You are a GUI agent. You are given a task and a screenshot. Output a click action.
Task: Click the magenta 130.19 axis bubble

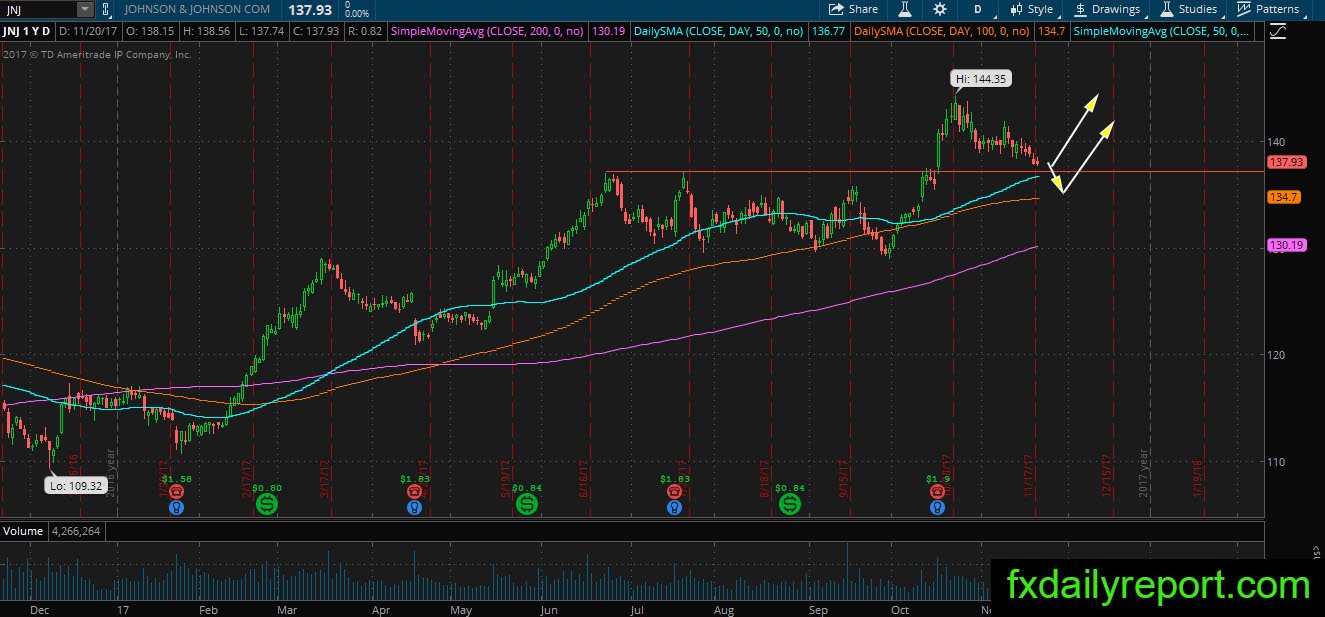1286,244
